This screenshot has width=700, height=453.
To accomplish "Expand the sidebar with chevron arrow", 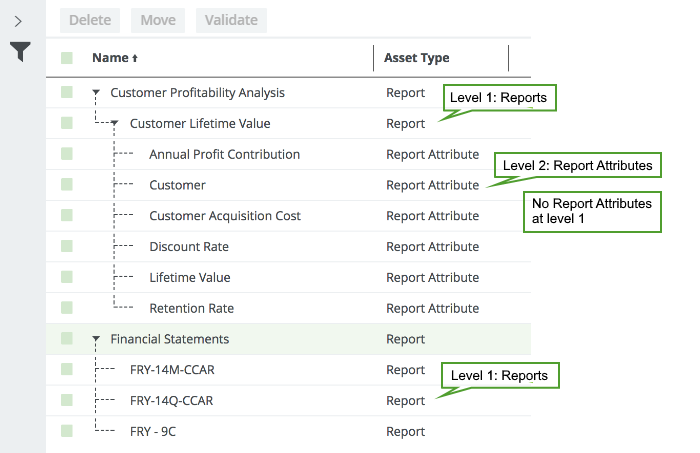I will [18, 20].
